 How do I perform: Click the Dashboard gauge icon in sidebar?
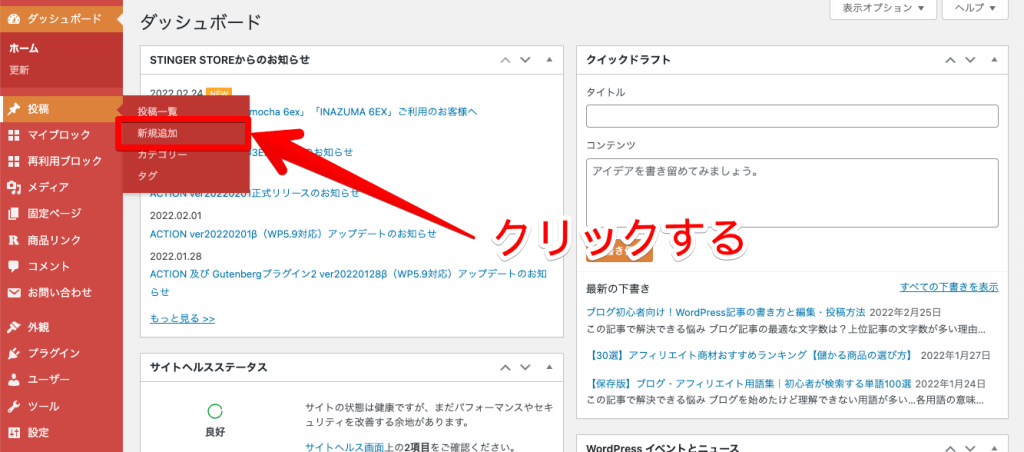pyautogui.click(x=14, y=19)
